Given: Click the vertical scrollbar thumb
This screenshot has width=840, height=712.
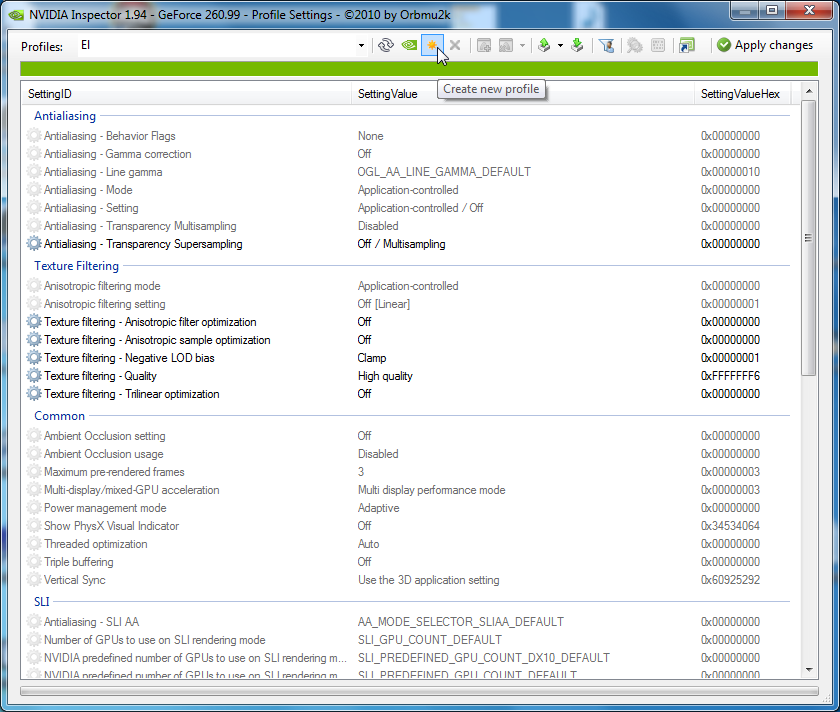Looking at the screenshot, I should pyautogui.click(x=808, y=240).
